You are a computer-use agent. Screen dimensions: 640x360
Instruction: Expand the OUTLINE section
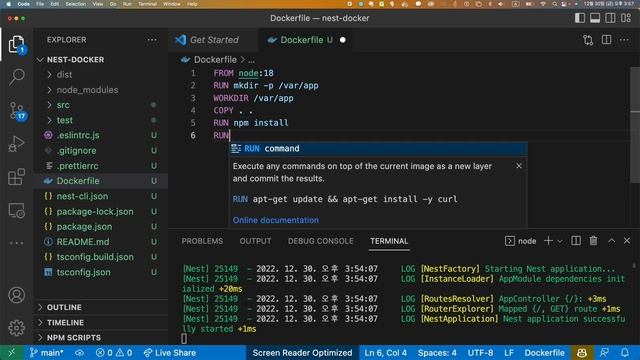(101, 307)
